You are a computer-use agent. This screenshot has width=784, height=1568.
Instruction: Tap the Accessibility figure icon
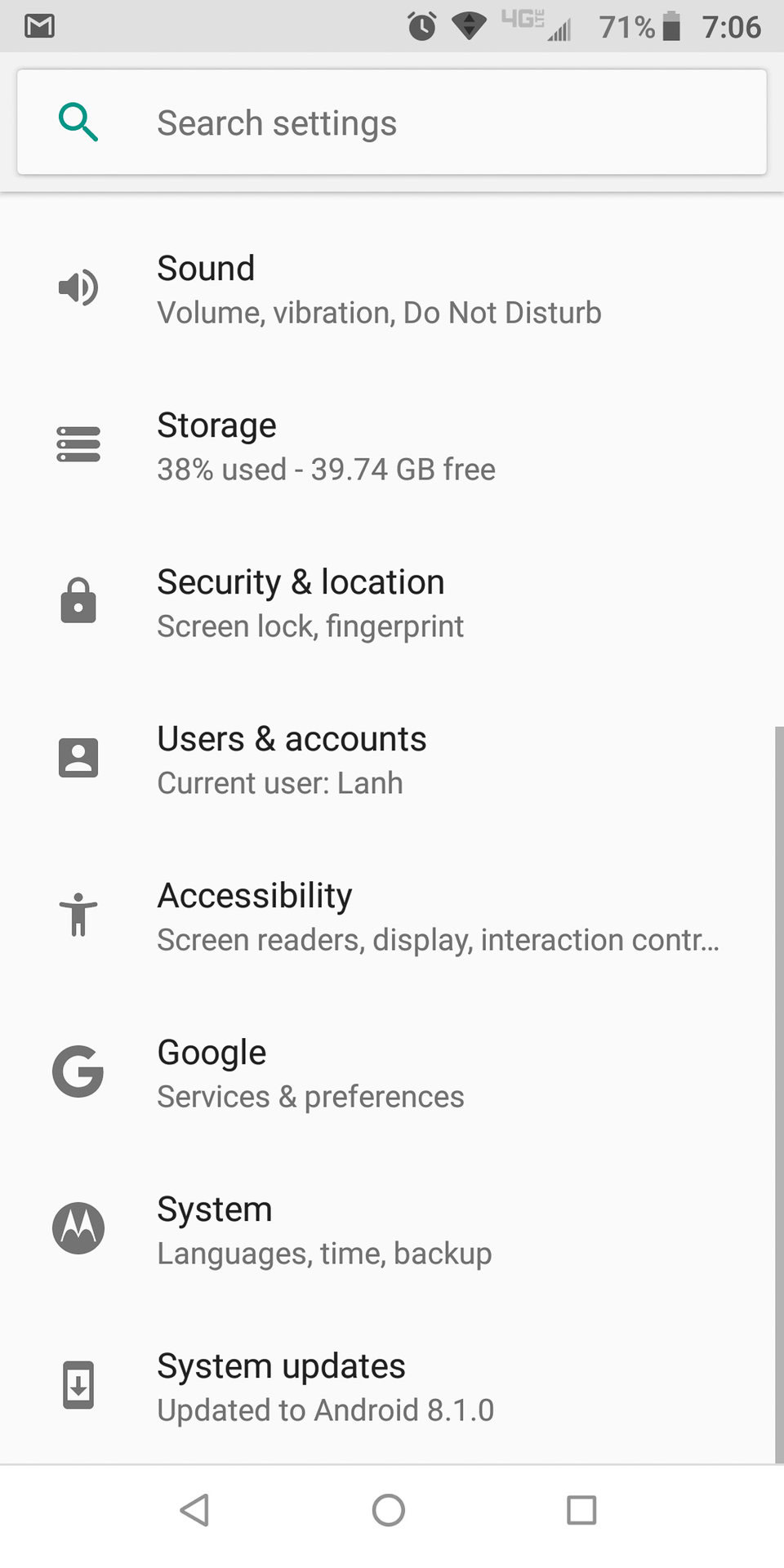(78, 915)
